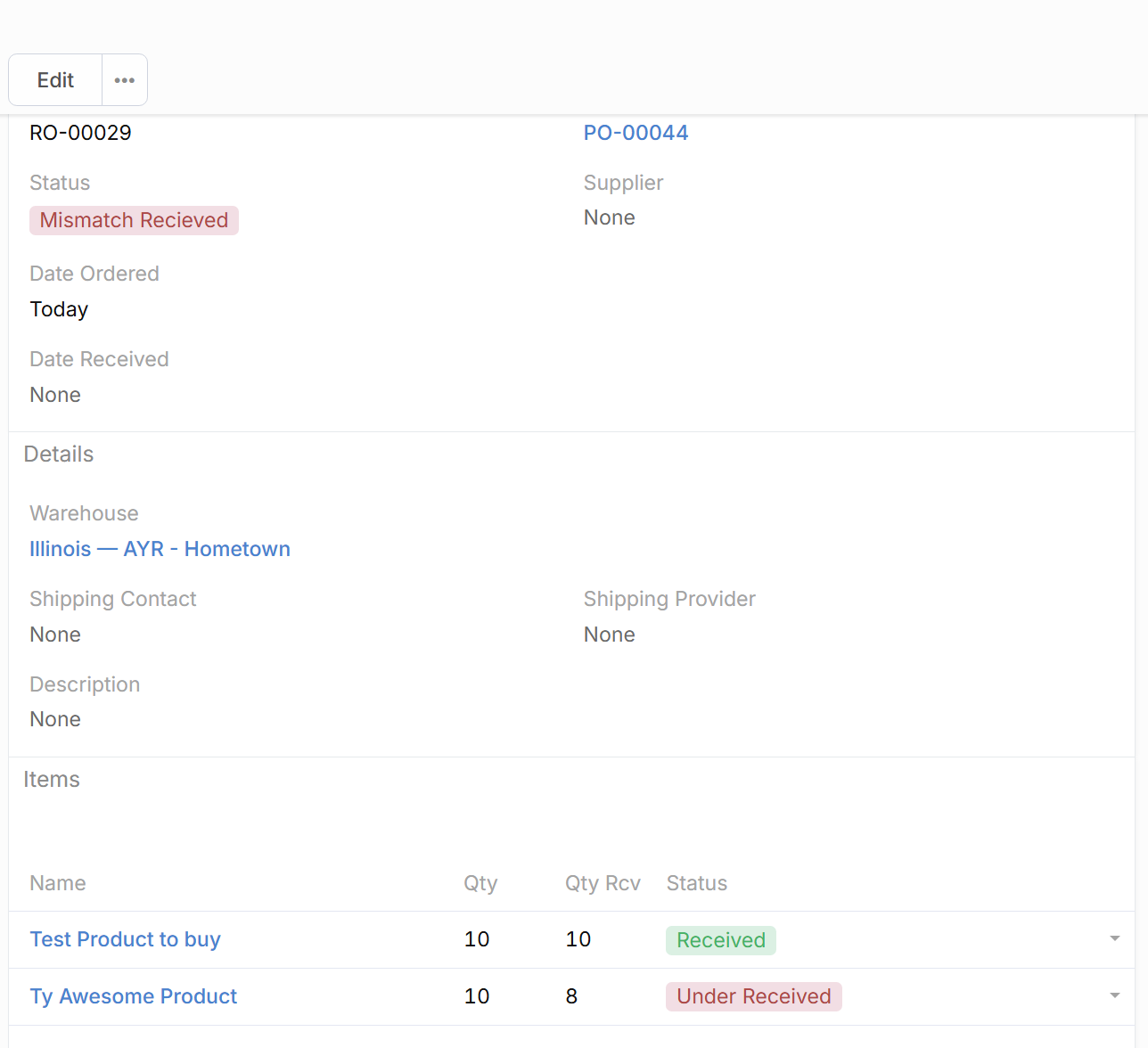This screenshot has height=1048, width=1148.
Task: Sort items by the Qty column header
Action: [x=480, y=883]
